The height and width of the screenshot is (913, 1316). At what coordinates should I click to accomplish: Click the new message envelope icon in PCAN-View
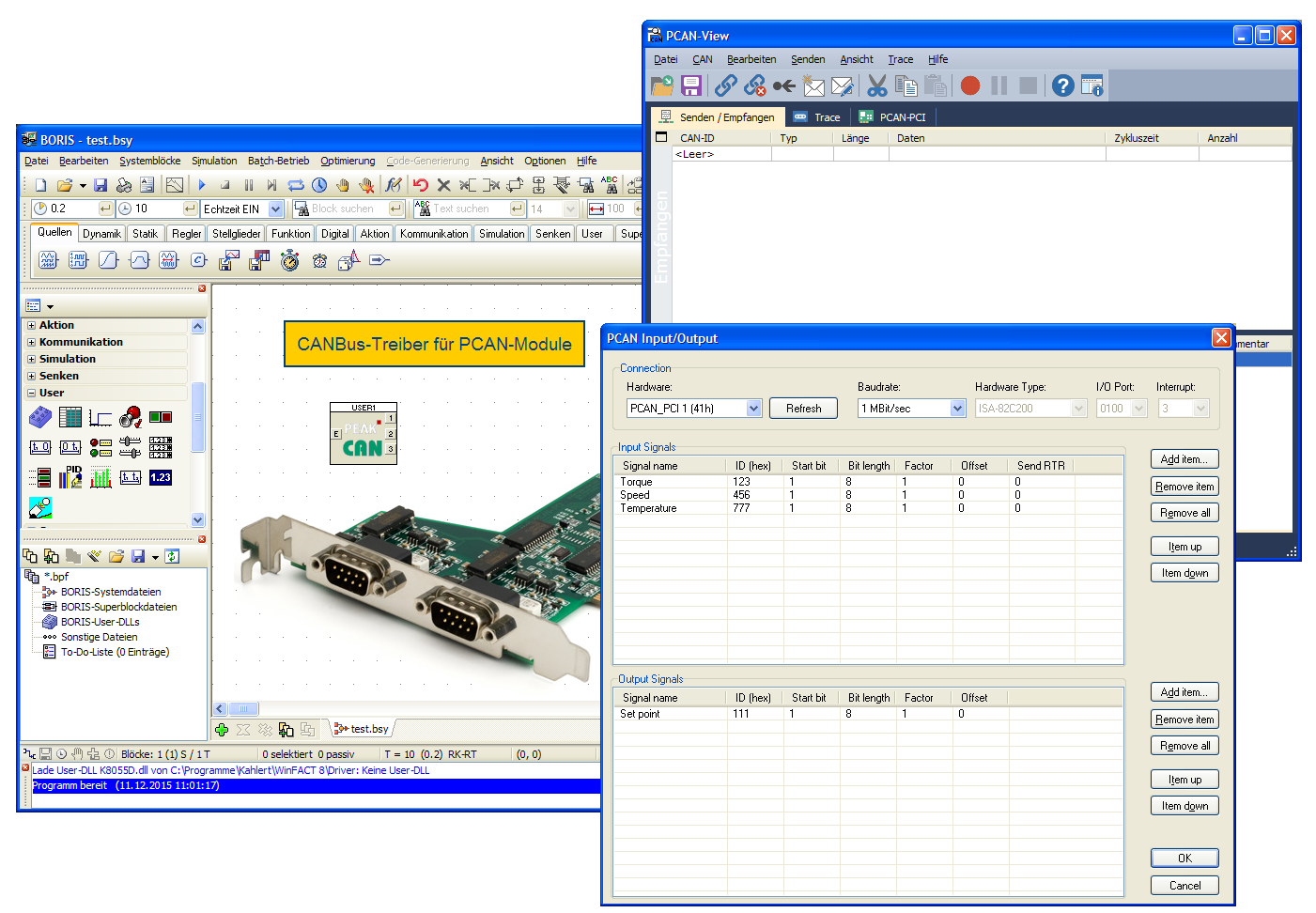(x=813, y=85)
